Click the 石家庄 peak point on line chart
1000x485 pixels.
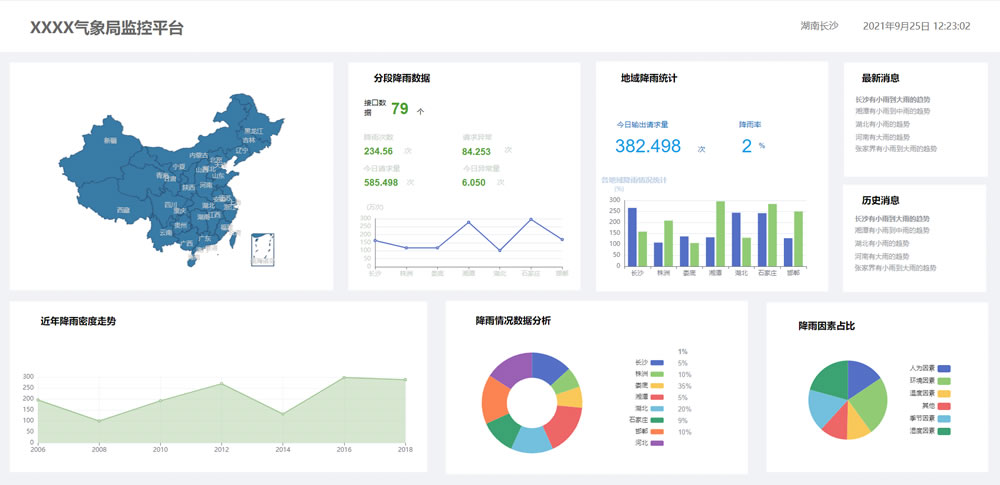[x=531, y=220]
